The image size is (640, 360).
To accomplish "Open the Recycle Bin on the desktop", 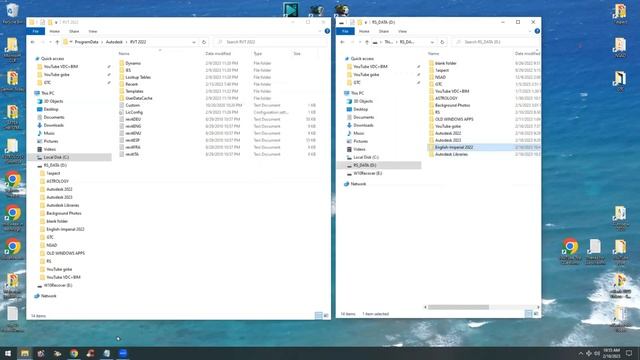I will [12, 13].
